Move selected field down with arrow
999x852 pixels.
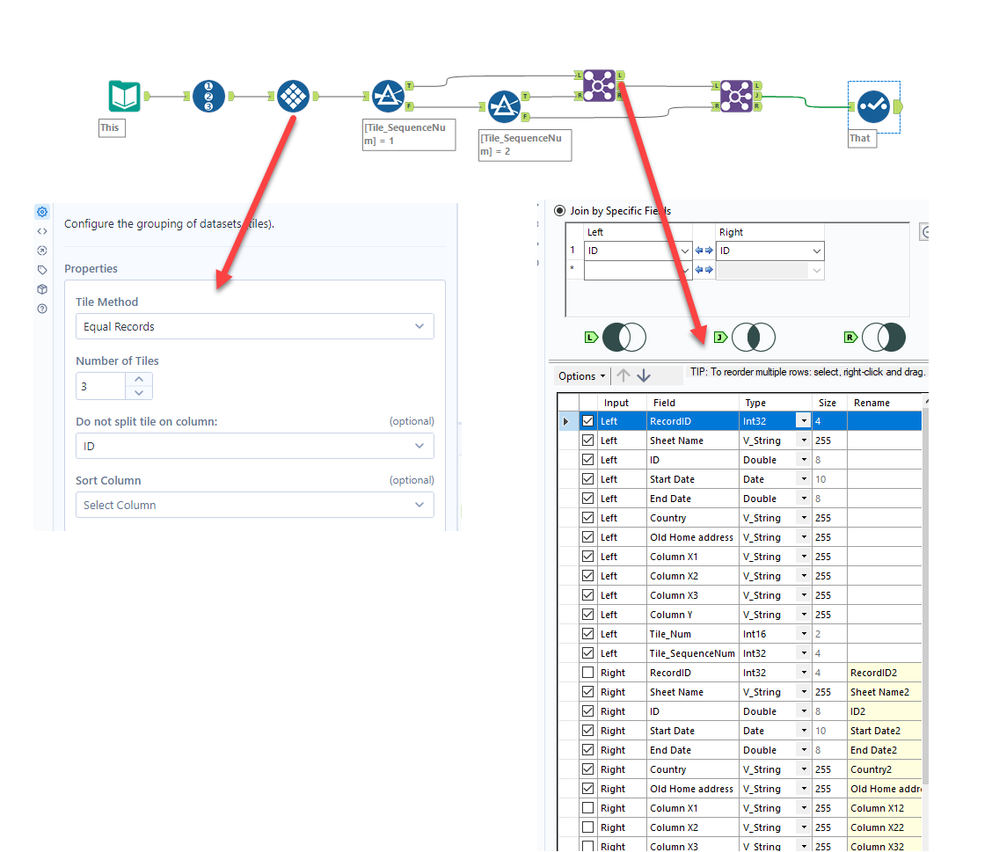pyautogui.click(x=644, y=376)
